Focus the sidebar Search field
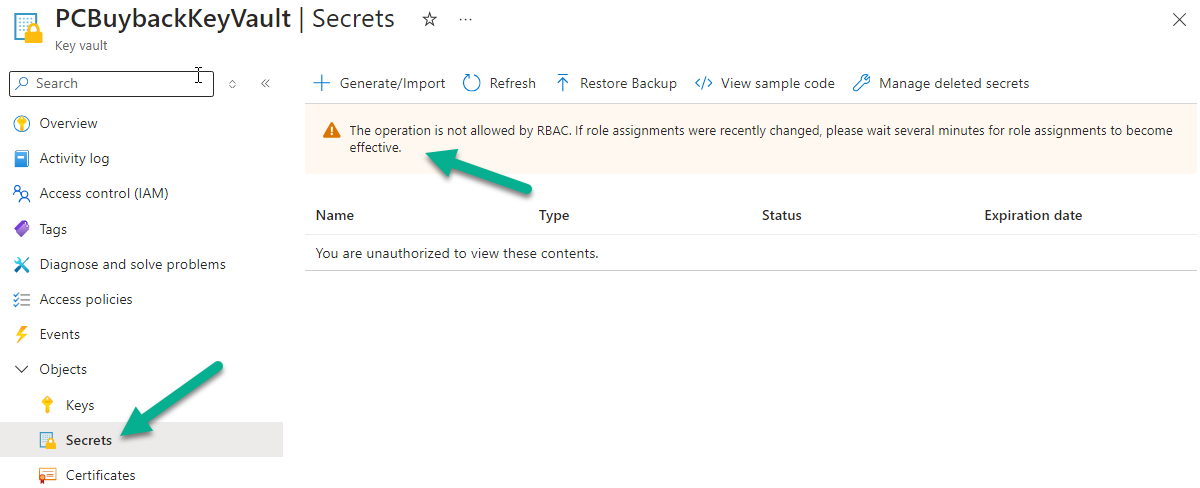 click(112, 83)
